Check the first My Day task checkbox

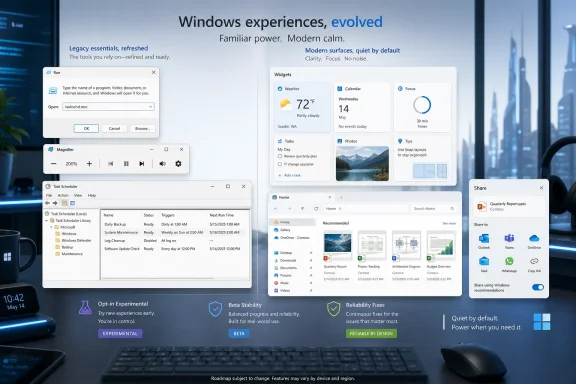click(x=280, y=156)
